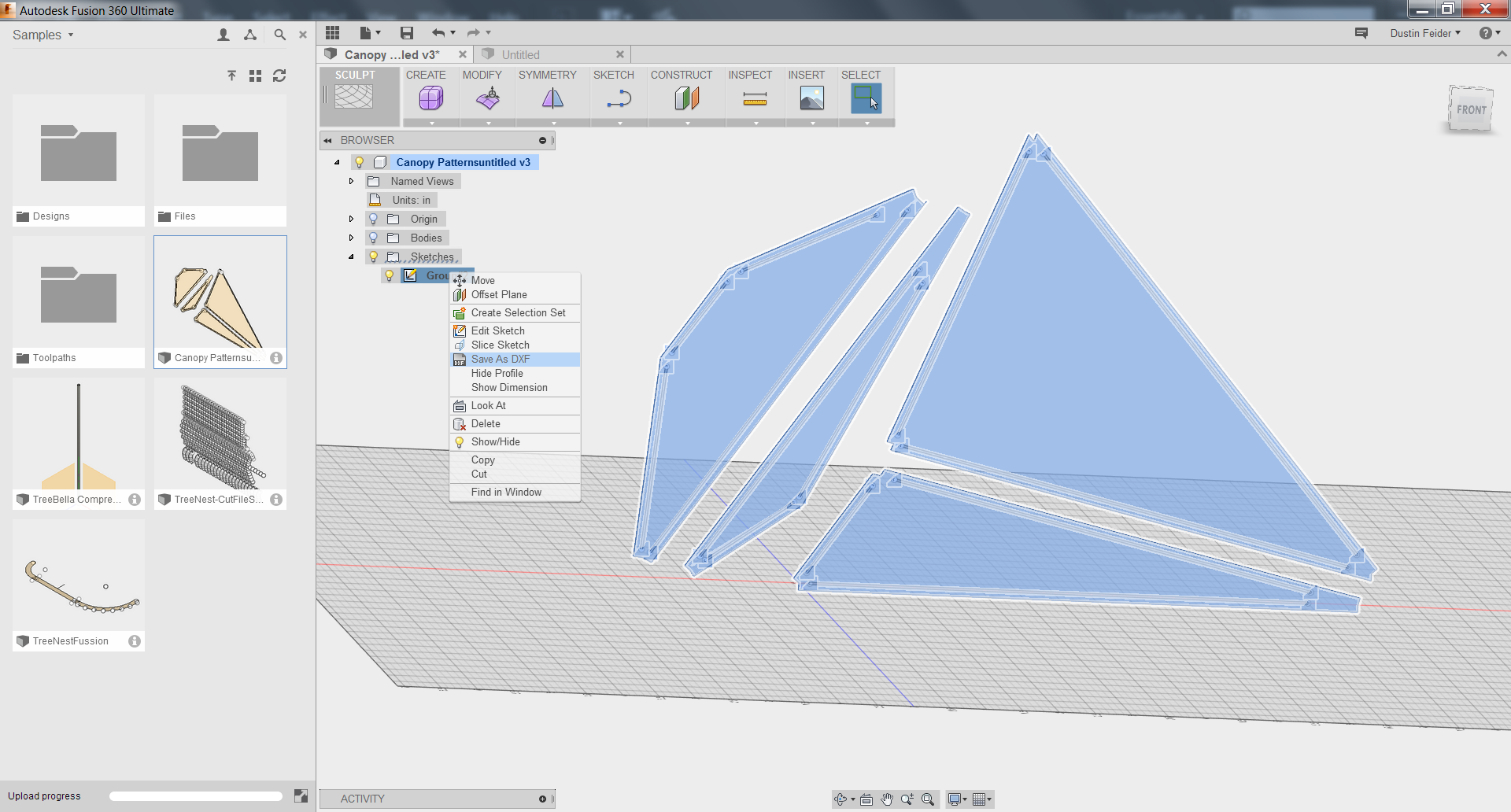Screen dimensions: 1511x812
Task: Show info for Canopy Patternsu design
Action: [x=276, y=358]
